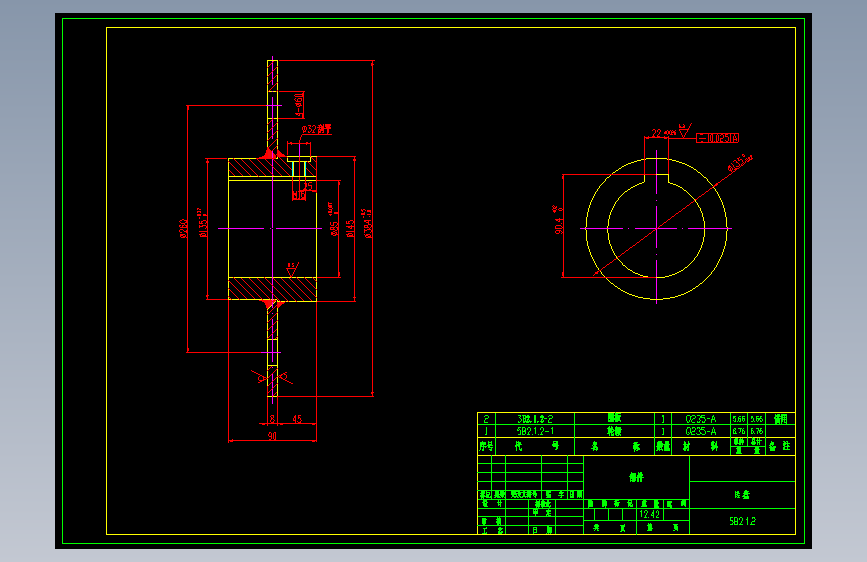Select the φ260 diameter dimension
The height and width of the screenshot is (562, 867).
click(x=183, y=228)
